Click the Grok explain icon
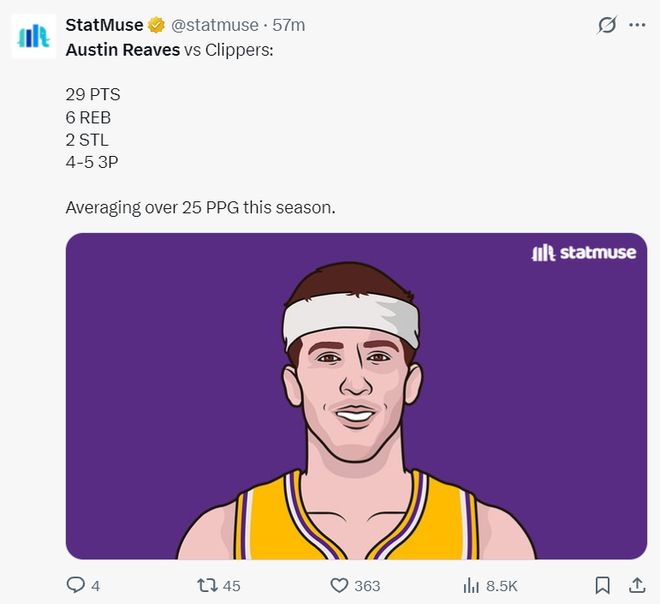Screen dimensions: 660x604 (606, 25)
